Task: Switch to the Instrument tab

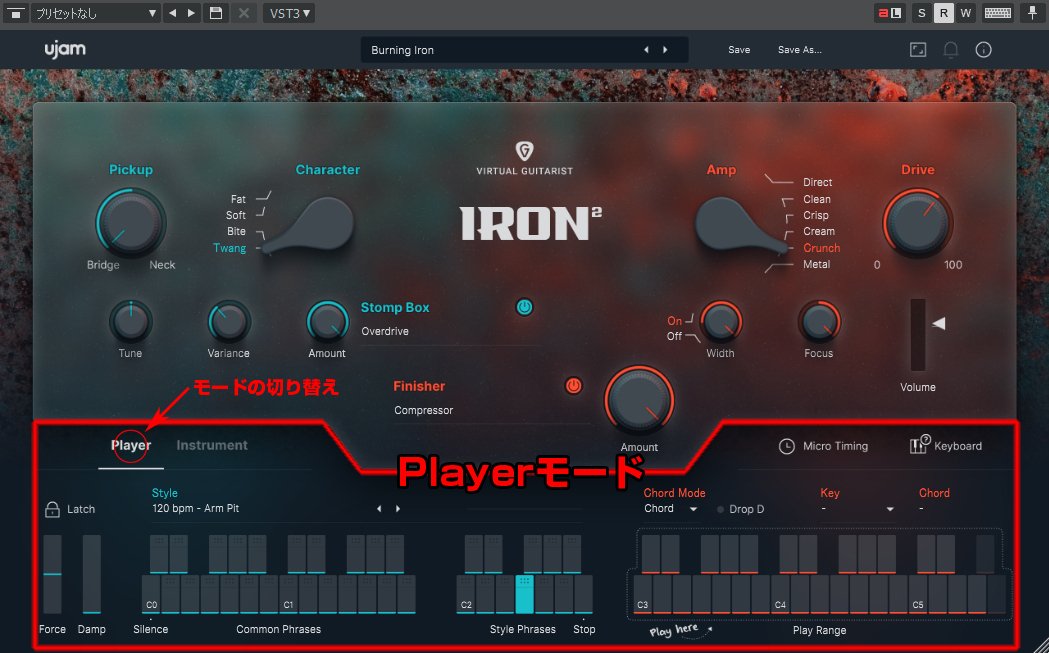Action: (211, 446)
